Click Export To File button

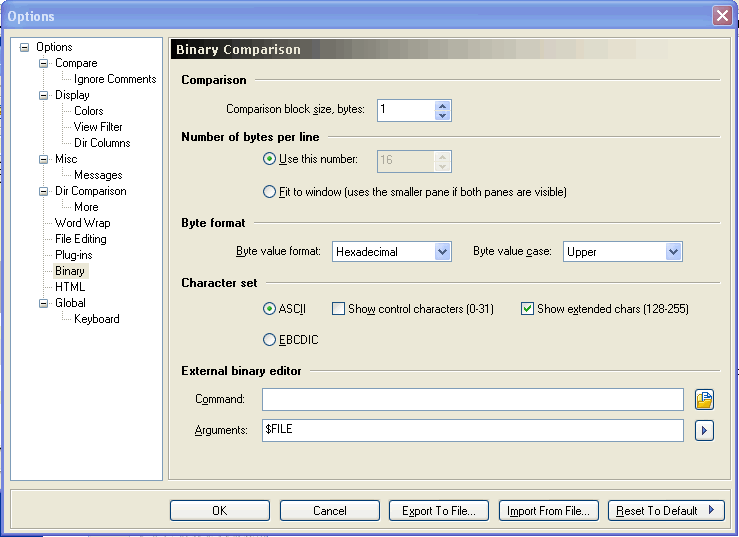(x=439, y=511)
